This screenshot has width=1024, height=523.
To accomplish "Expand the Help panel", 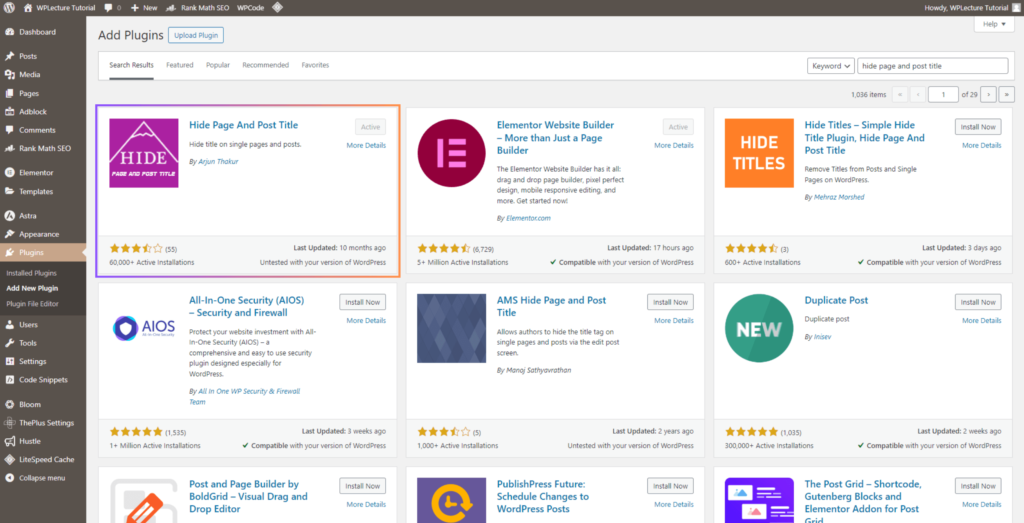I will click(x=994, y=24).
